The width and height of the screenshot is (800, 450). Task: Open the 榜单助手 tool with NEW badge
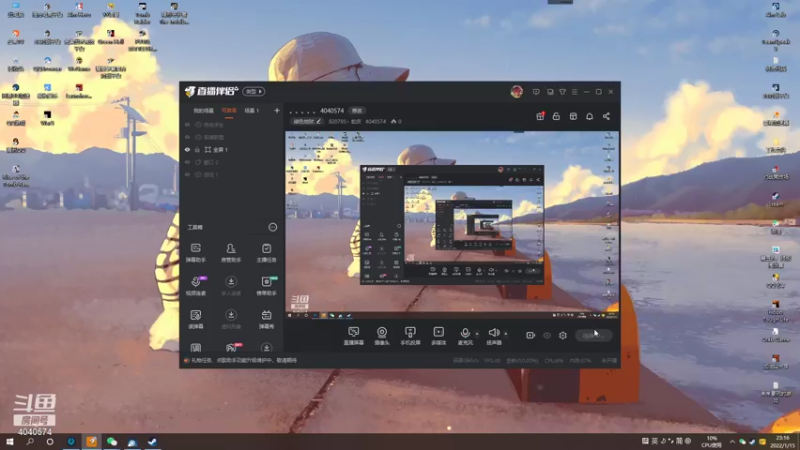[266, 286]
